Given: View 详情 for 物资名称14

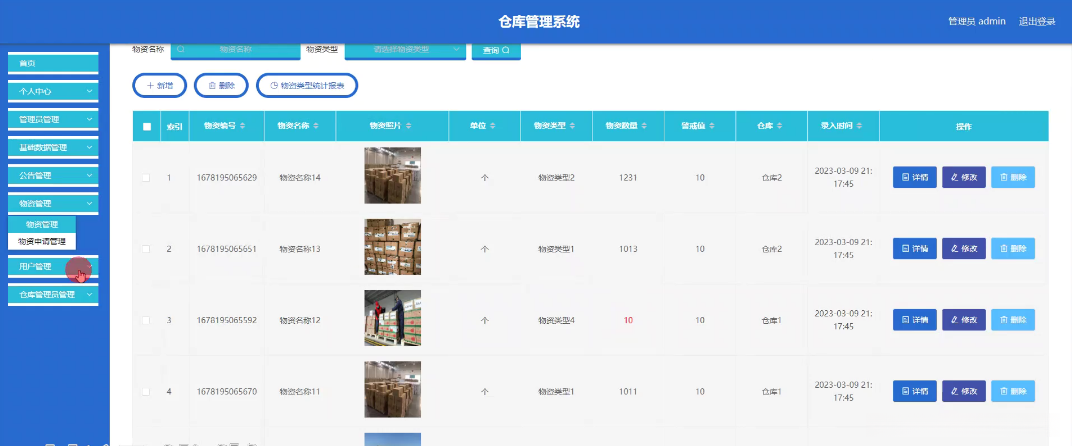Looking at the screenshot, I should tap(915, 177).
